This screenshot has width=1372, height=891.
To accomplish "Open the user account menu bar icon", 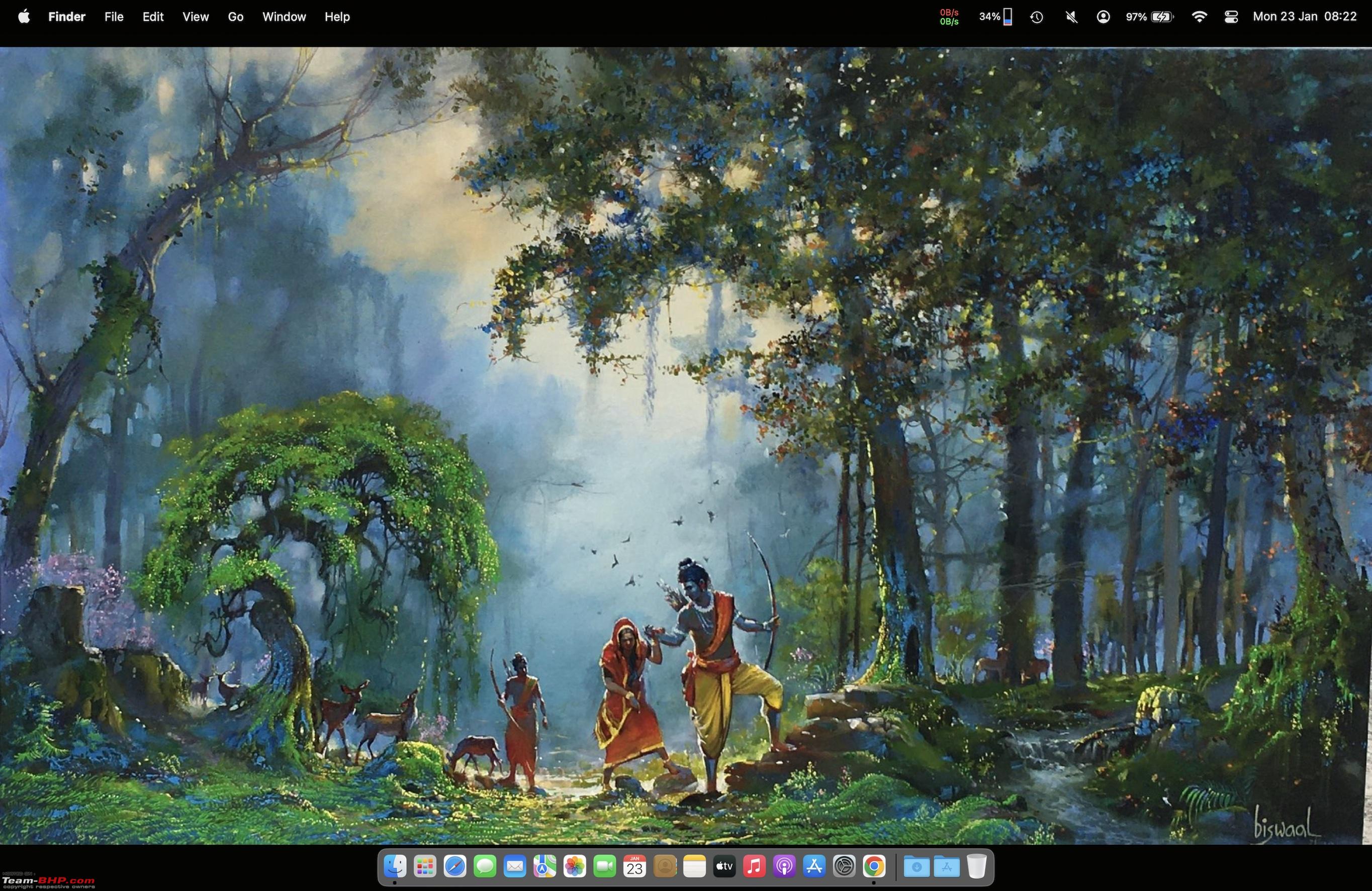I will pyautogui.click(x=1103, y=17).
